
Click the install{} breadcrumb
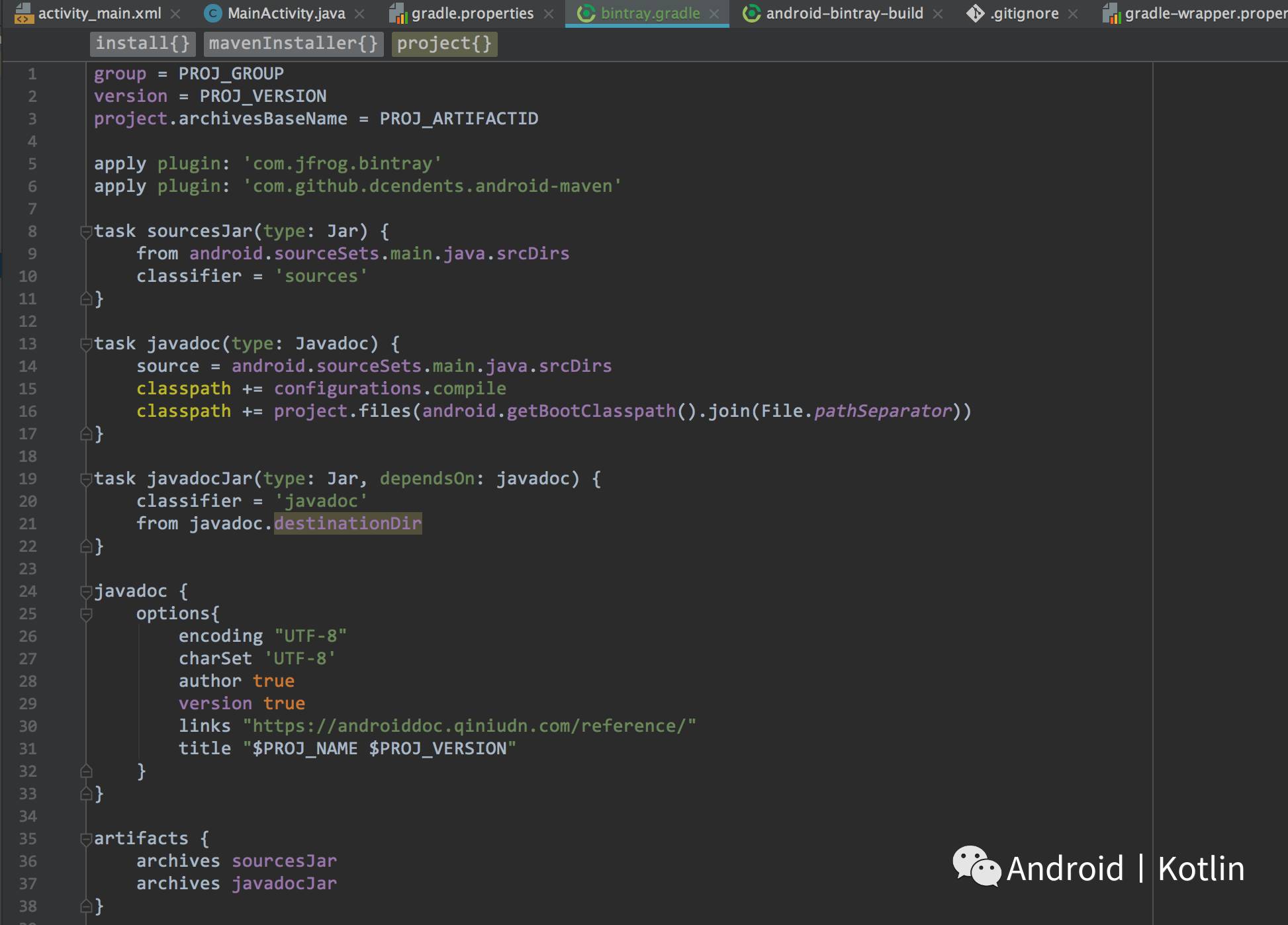coord(142,44)
